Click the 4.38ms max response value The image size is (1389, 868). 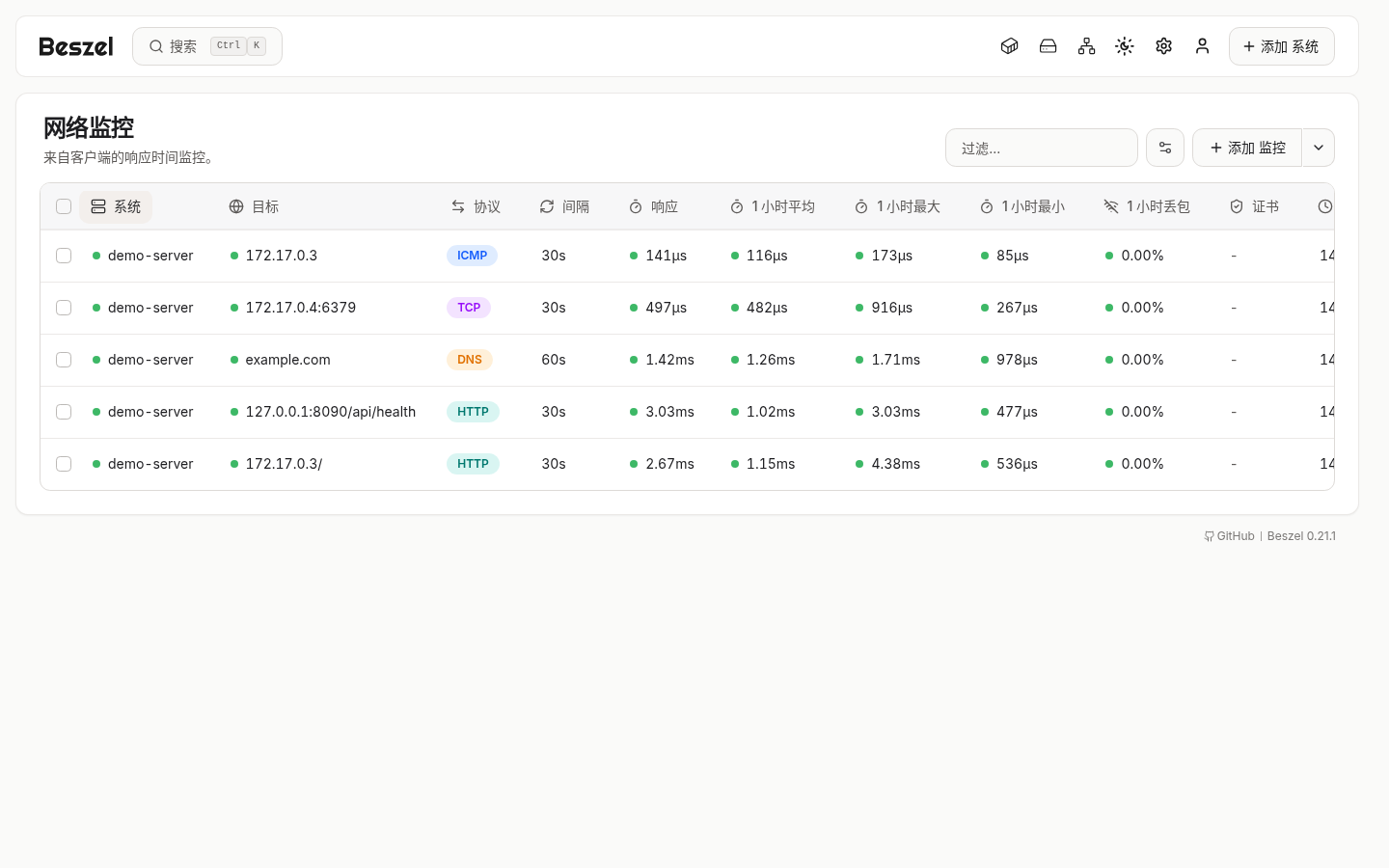click(x=896, y=464)
